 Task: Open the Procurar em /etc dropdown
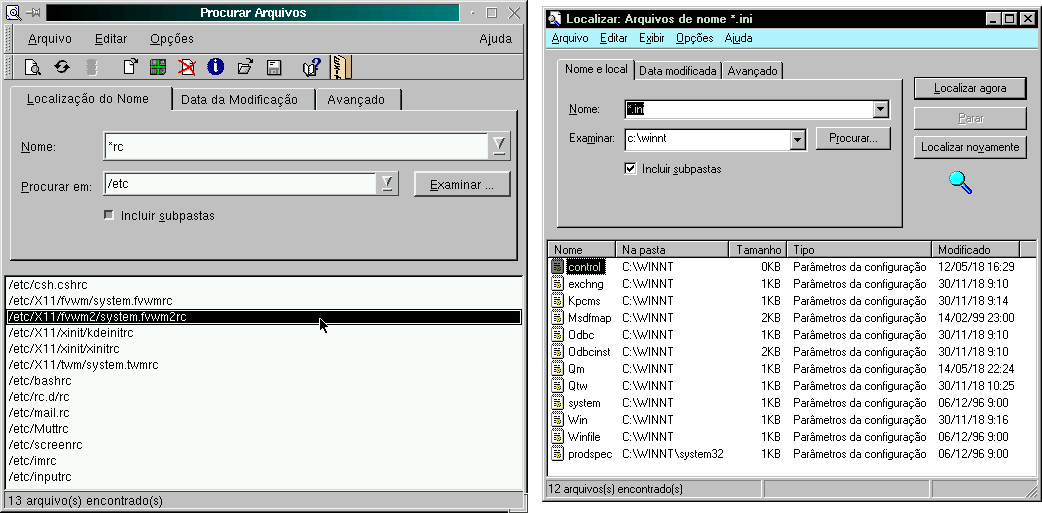(387, 184)
